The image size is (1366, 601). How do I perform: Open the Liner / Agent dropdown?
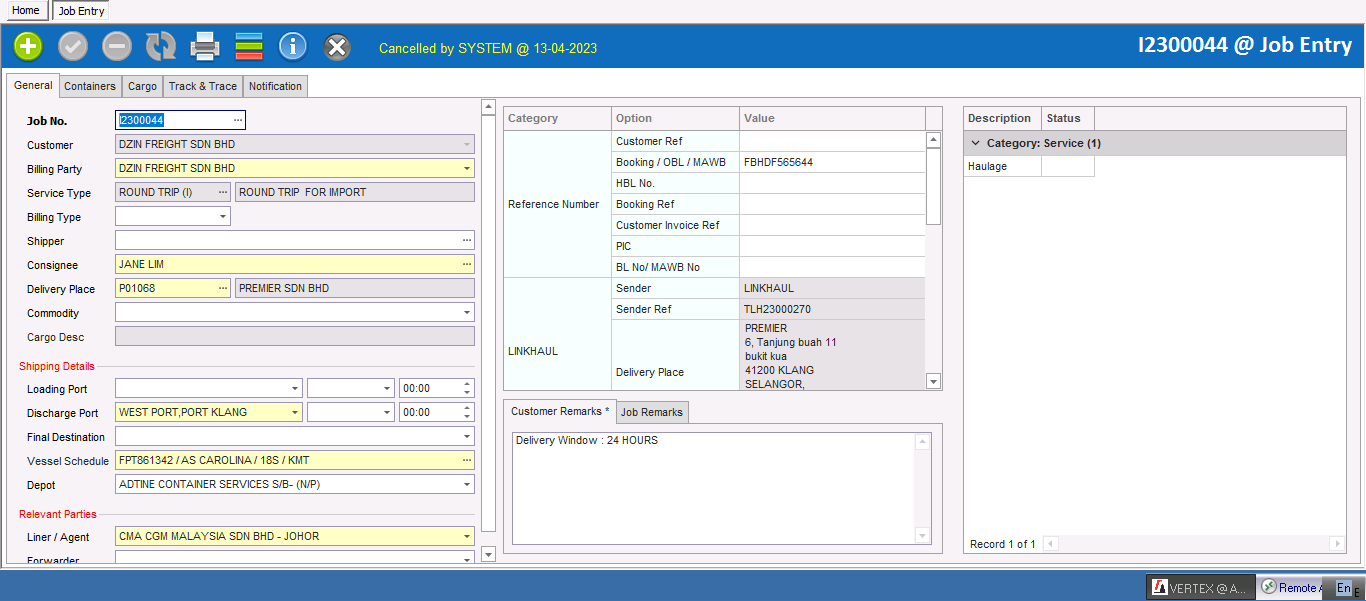coord(466,537)
